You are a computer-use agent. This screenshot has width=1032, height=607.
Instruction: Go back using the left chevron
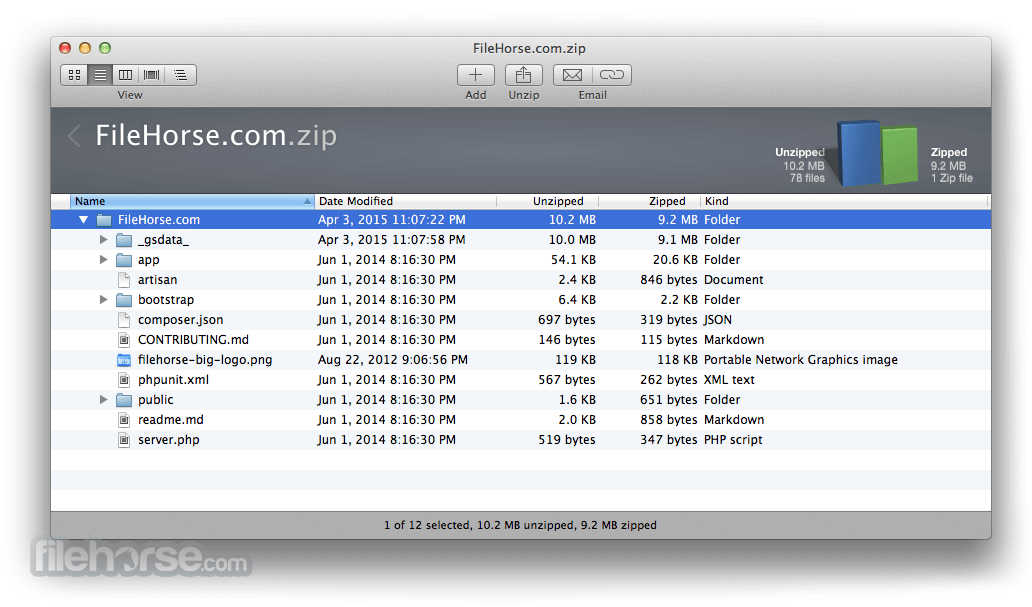(74, 136)
